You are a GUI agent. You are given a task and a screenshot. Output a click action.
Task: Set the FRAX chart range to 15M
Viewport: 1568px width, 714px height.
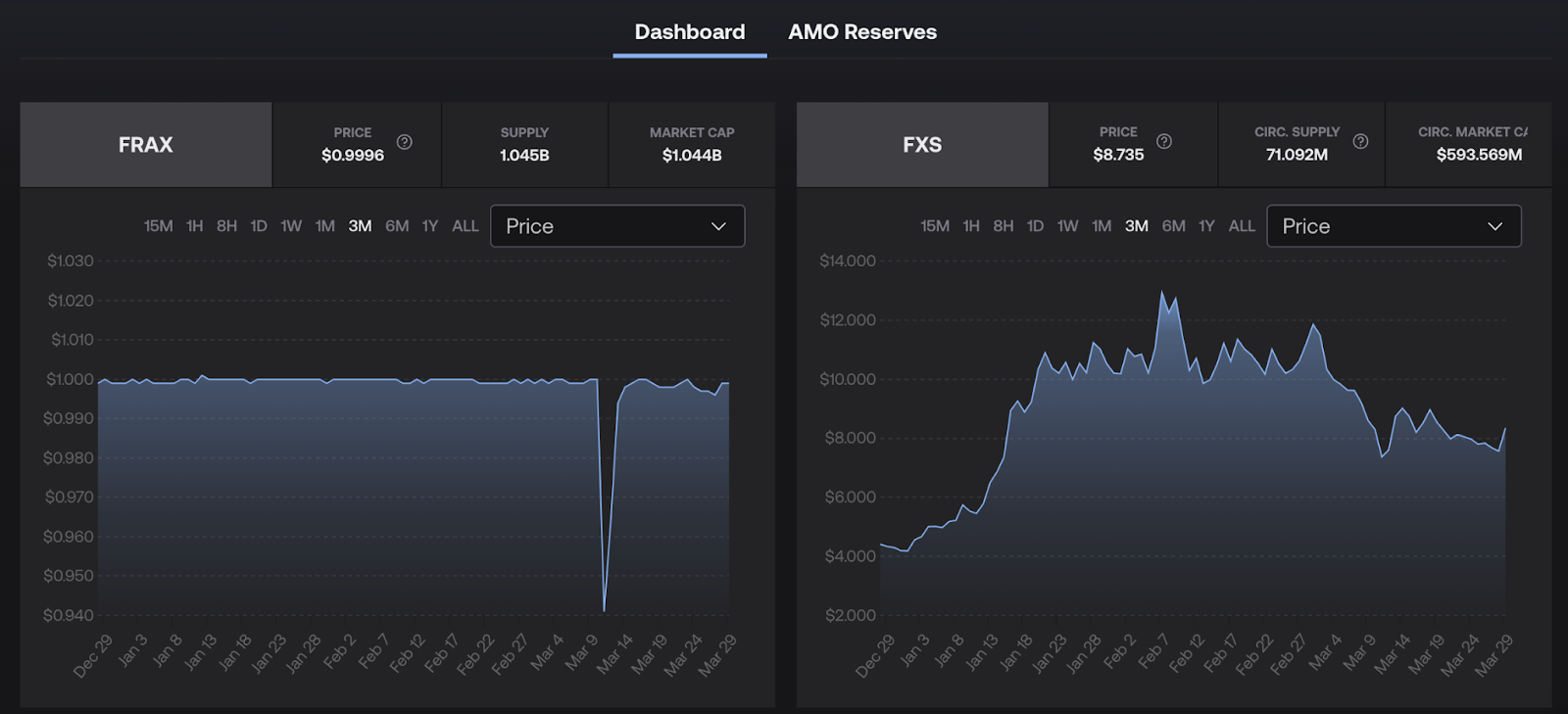click(x=158, y=226)
